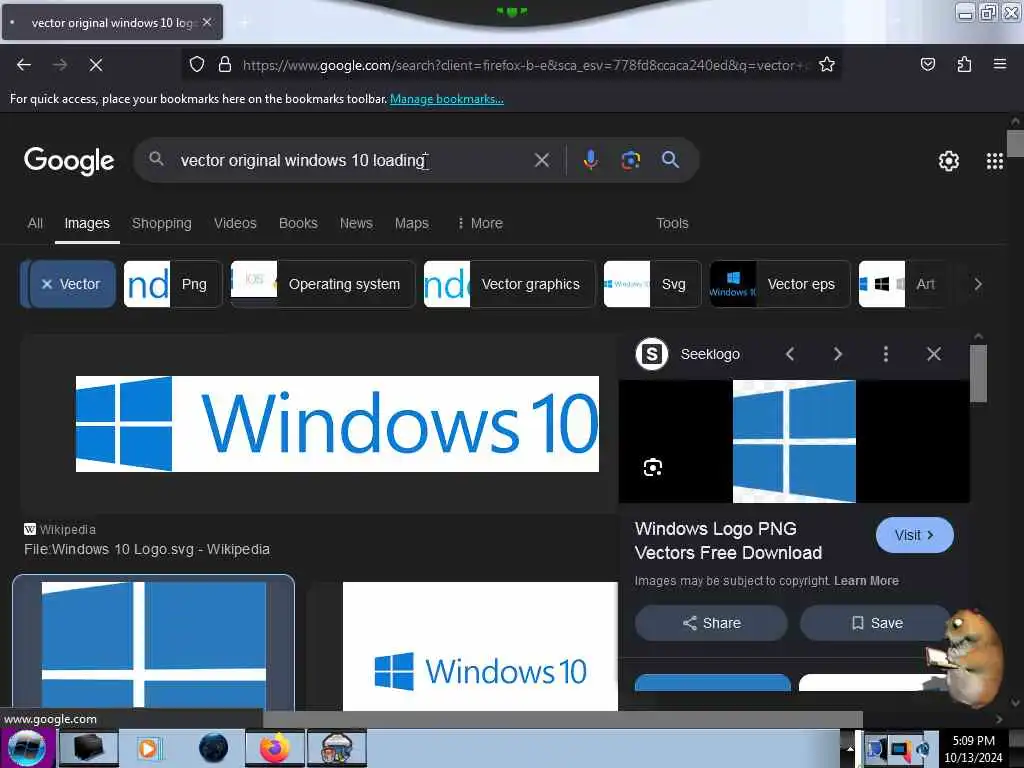Open Firefox from the taskbar
This screenshot has height=768, width=1024.
[x=275, y=748]
